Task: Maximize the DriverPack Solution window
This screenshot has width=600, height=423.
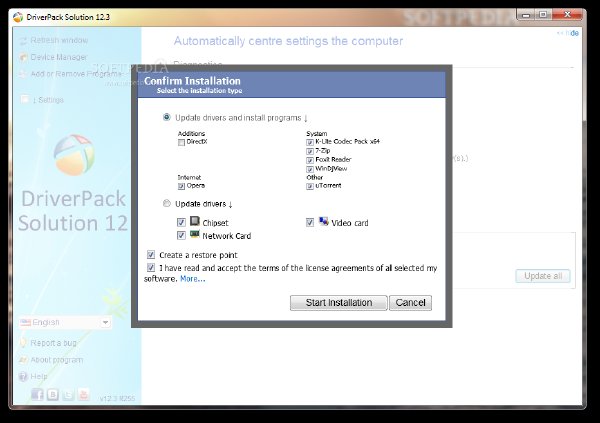Action: 543,15
